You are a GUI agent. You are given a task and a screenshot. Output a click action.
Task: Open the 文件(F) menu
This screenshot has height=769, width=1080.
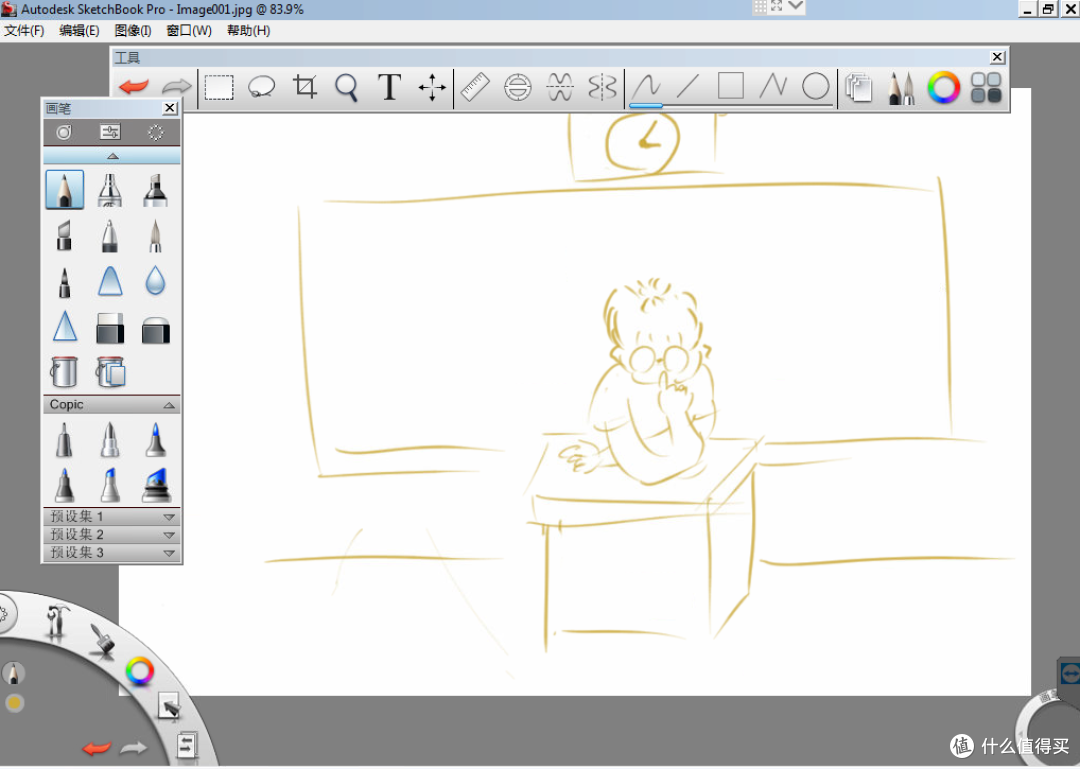pyautogui.click(x=24, y=31)
